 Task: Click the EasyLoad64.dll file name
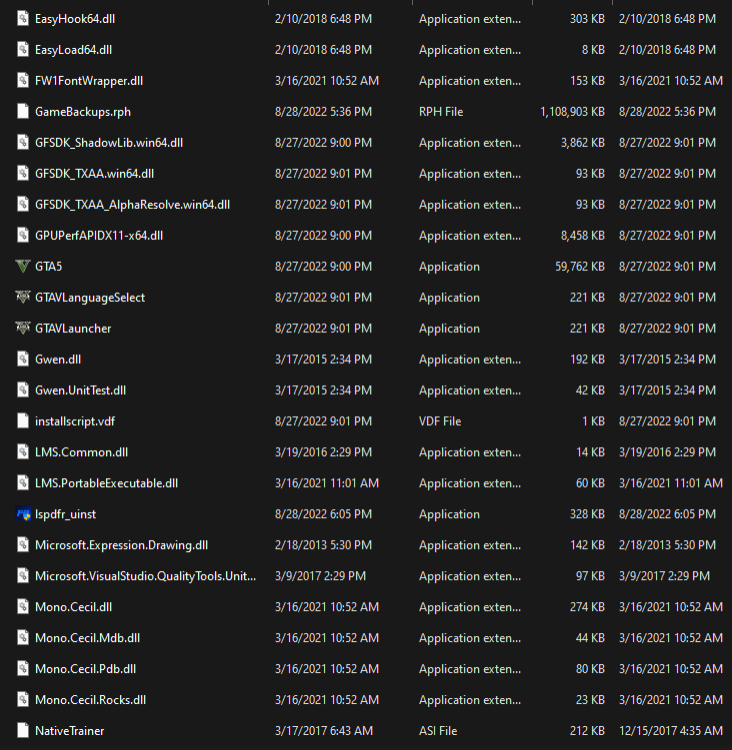click(x=74, y=50)
